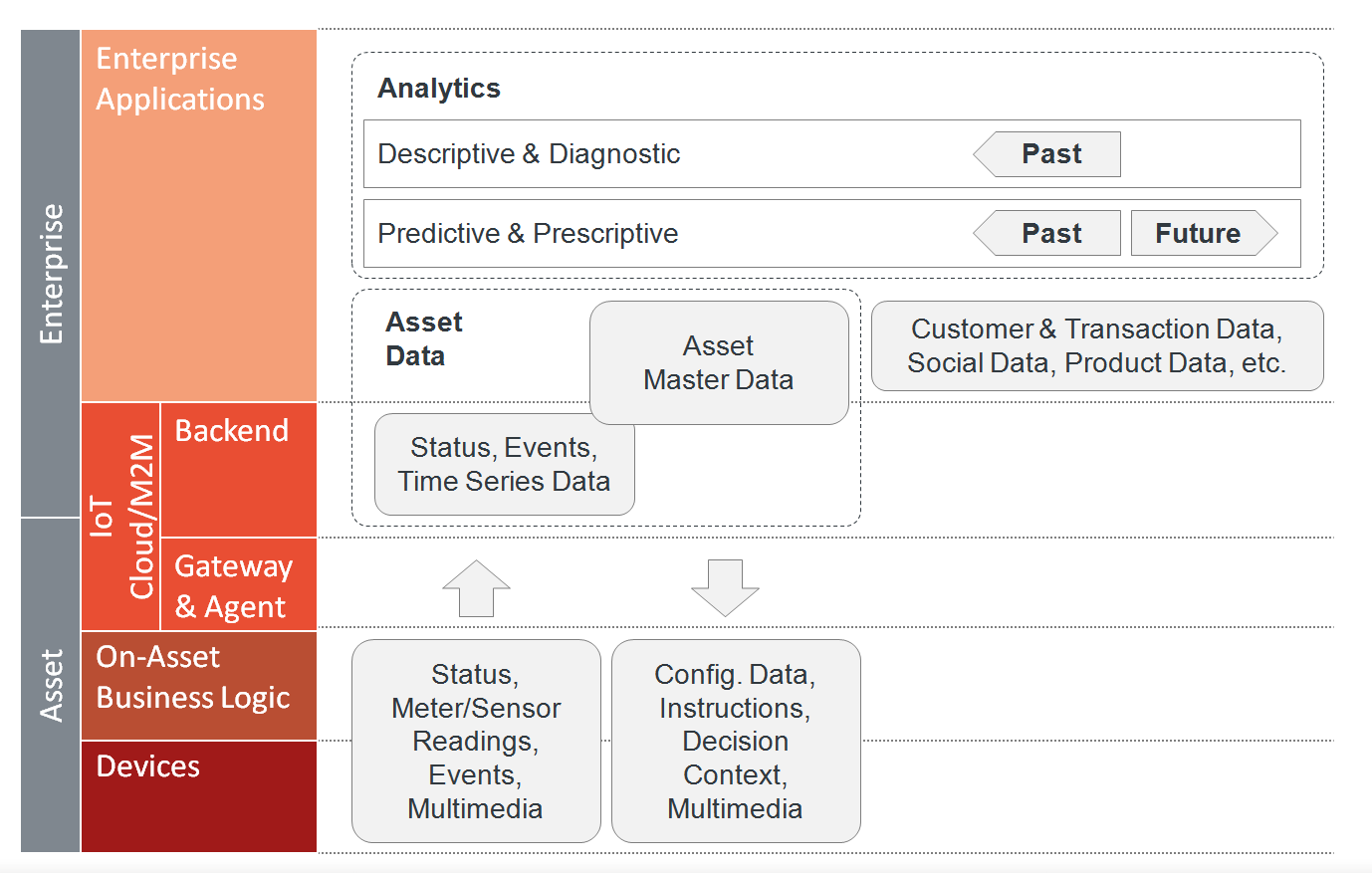Click the Enterprise vertical sidebar label
Screen dimensions: 1372x873
pos(51,274)
